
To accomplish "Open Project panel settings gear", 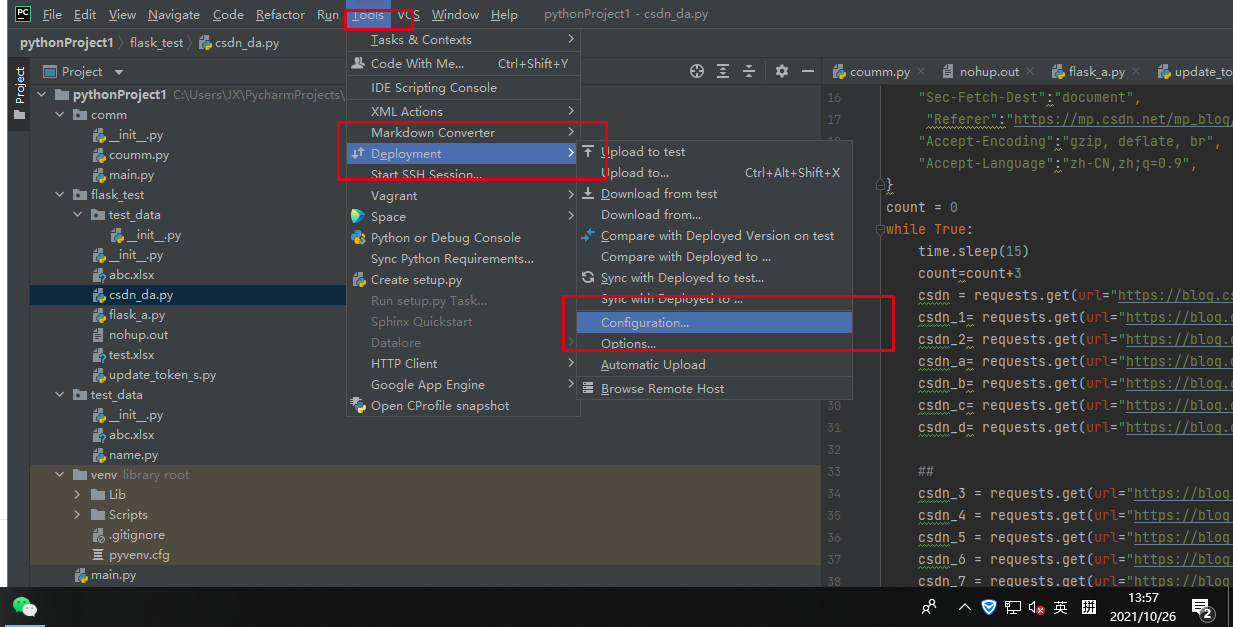I will 782,71.
